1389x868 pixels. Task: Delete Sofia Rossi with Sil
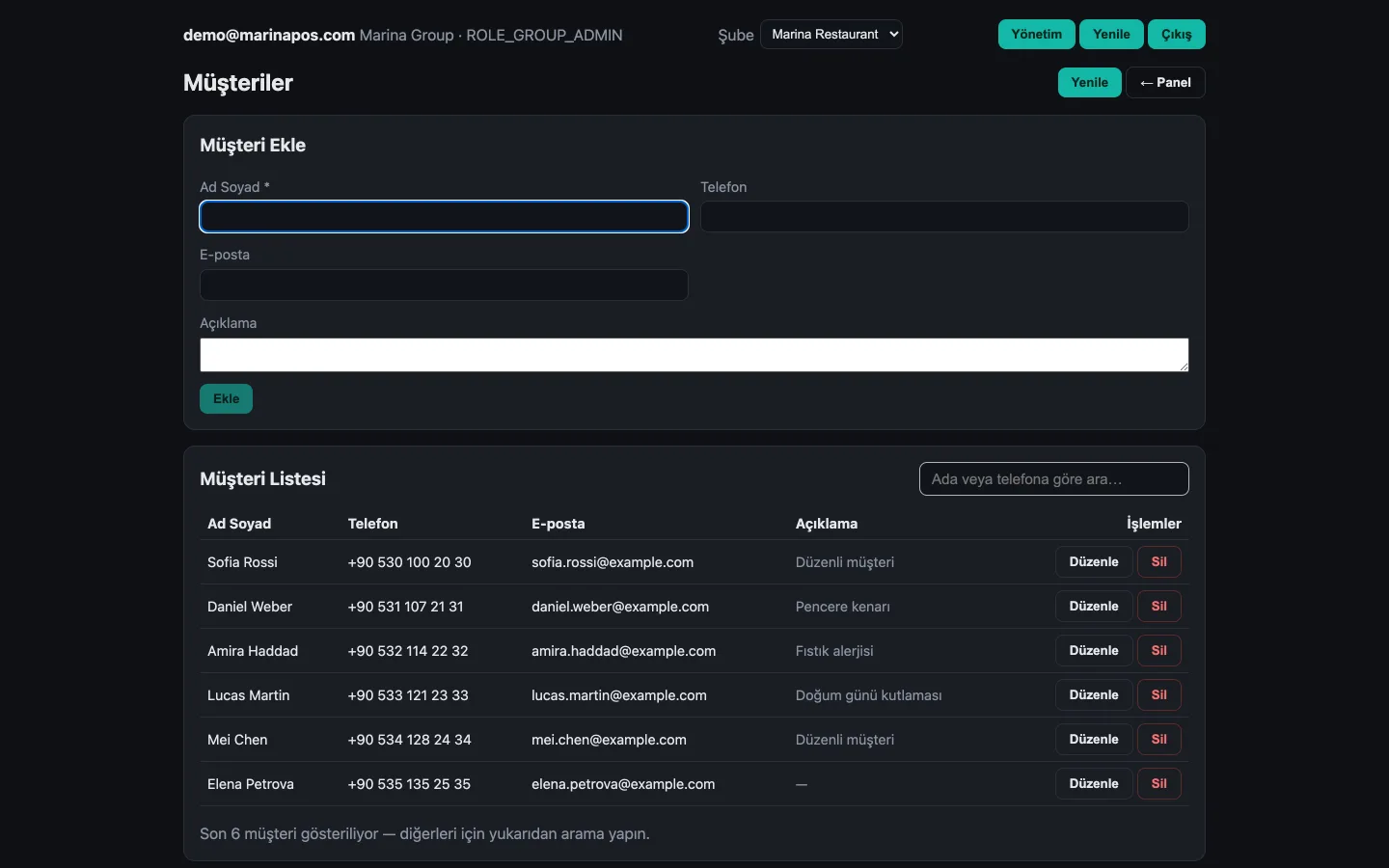1159,562
